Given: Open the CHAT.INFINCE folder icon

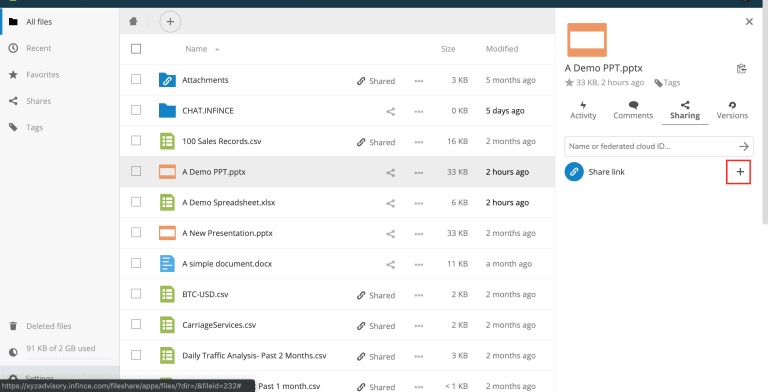Looking at the screenshot, I should point(168,110).
